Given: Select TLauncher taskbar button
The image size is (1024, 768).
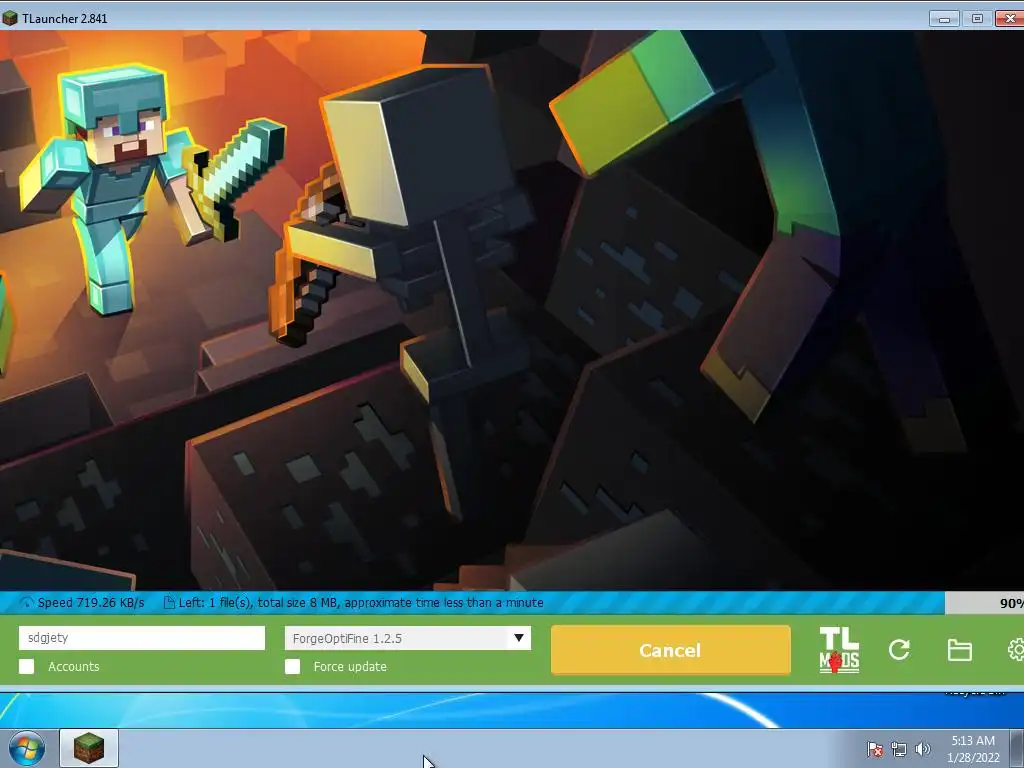Looking at the screenshot, I should pyautogui.click(x=89, y=748).
